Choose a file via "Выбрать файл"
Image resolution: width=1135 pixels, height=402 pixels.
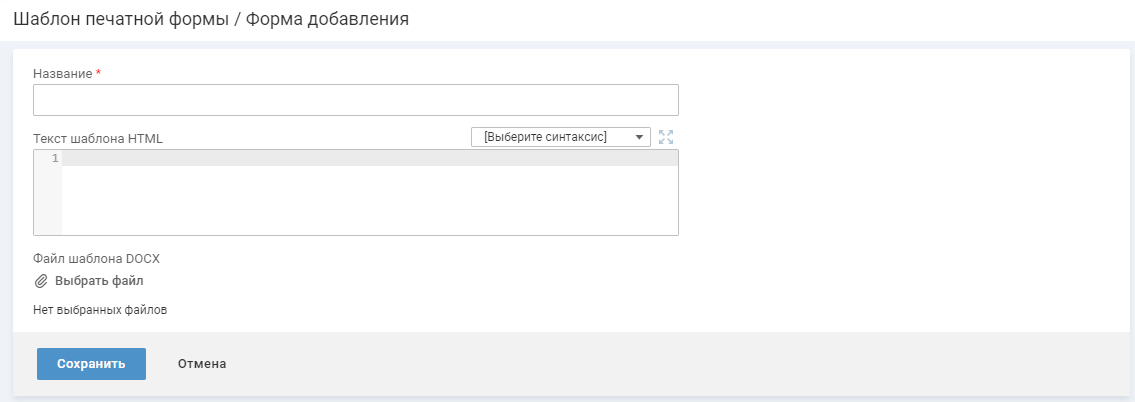(x=99, y=281)
